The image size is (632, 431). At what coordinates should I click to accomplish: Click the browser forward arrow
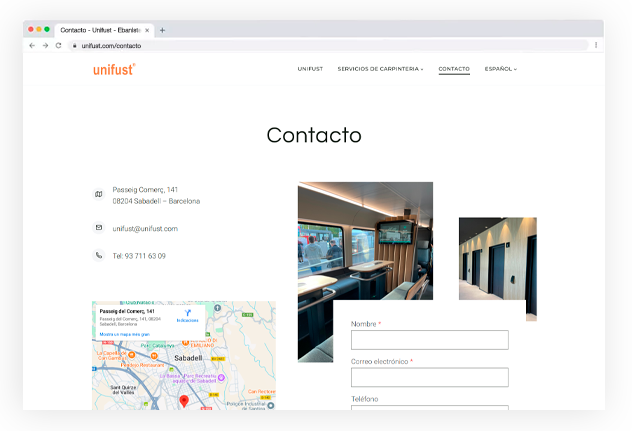46,46
